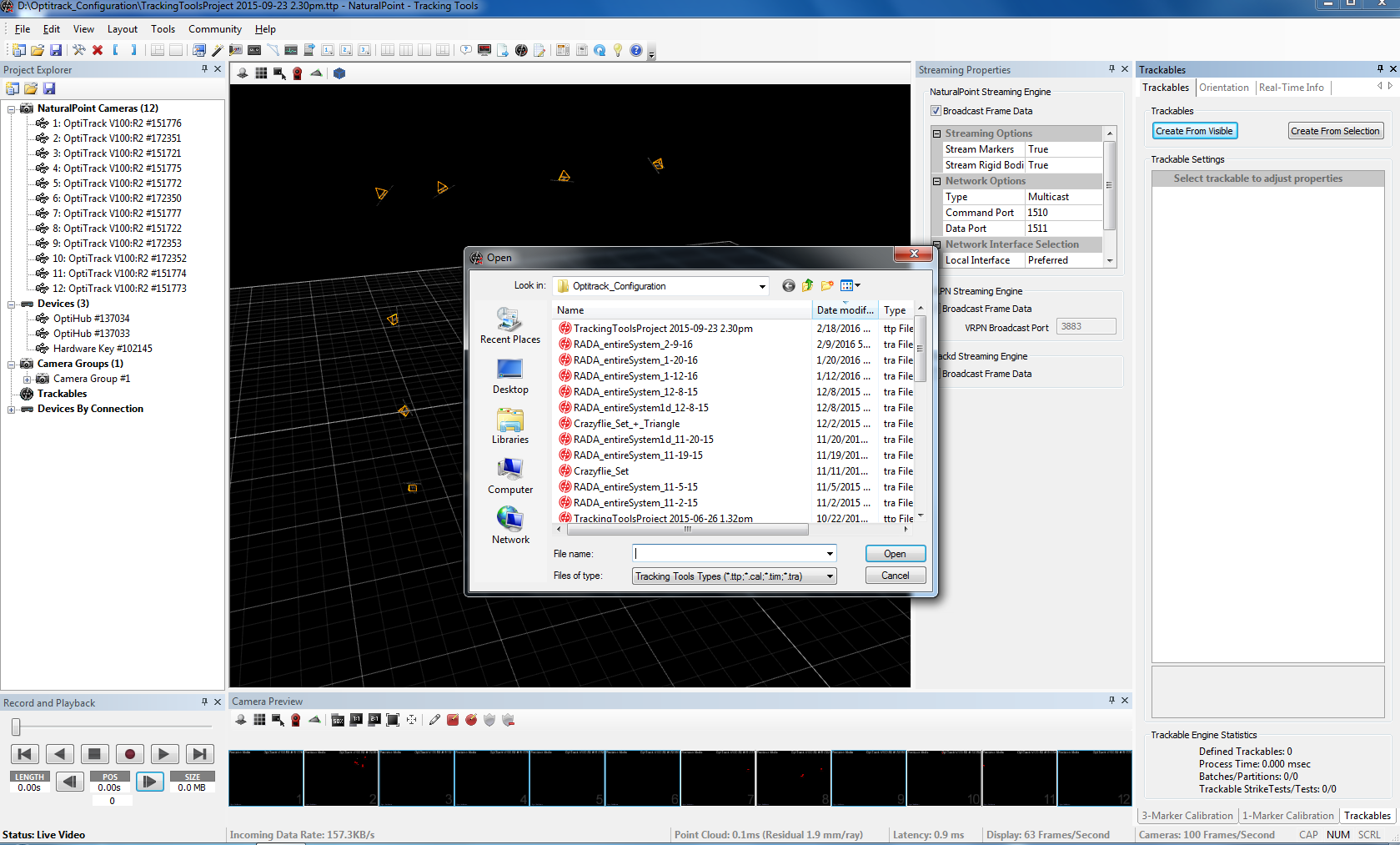Click the Create New Folder icon in dialog
This screenshot has height=845, width=1400.
tap(827, 286)
